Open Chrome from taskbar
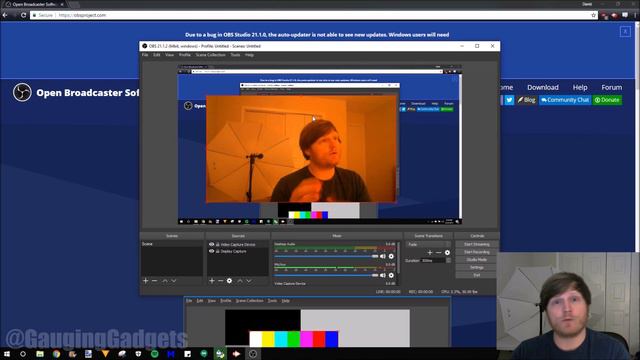640x360 pixels. coord(56,354)
